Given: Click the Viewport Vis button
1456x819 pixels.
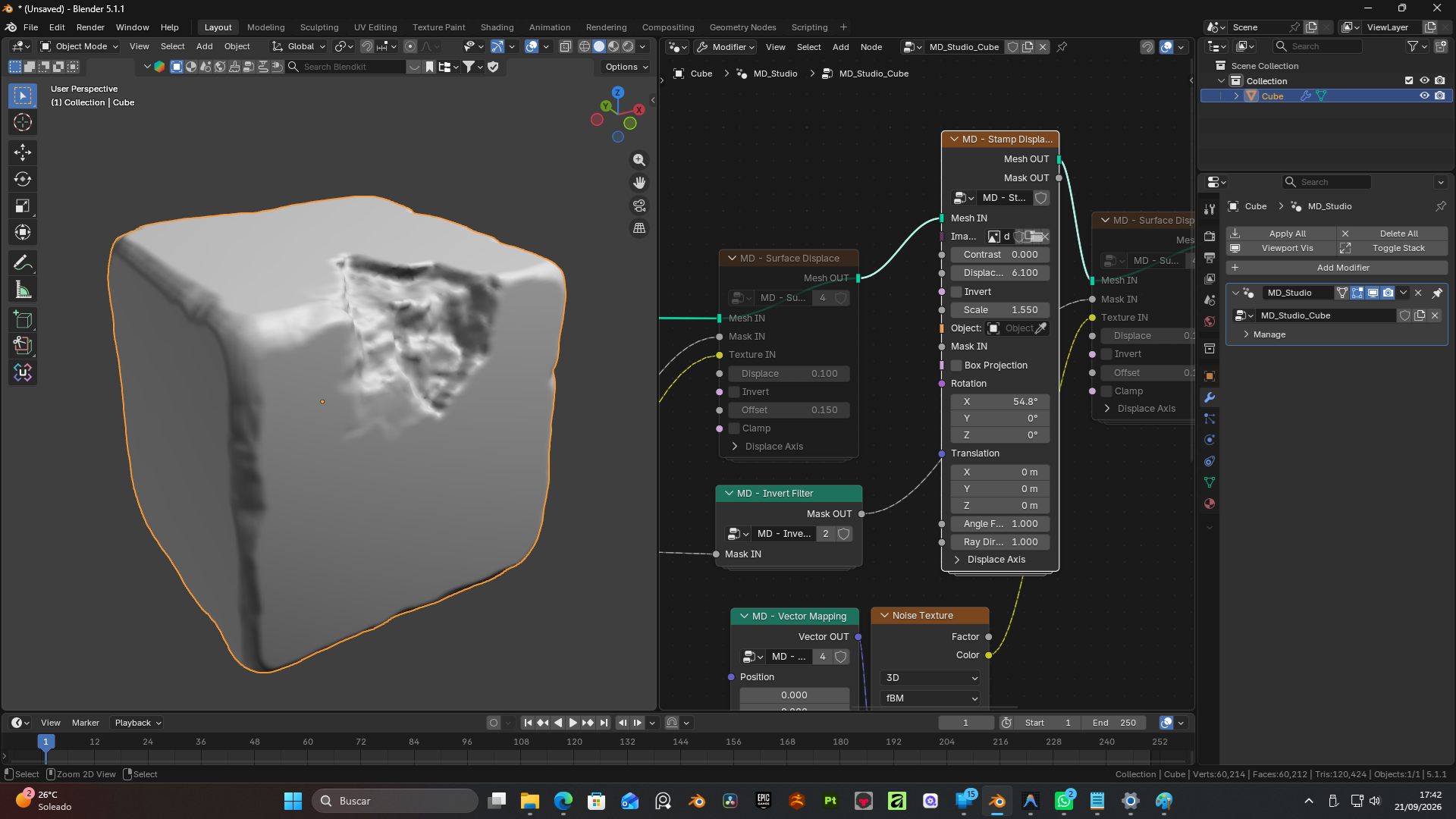Looking at the screenshot, I should tap(1280, 248).
